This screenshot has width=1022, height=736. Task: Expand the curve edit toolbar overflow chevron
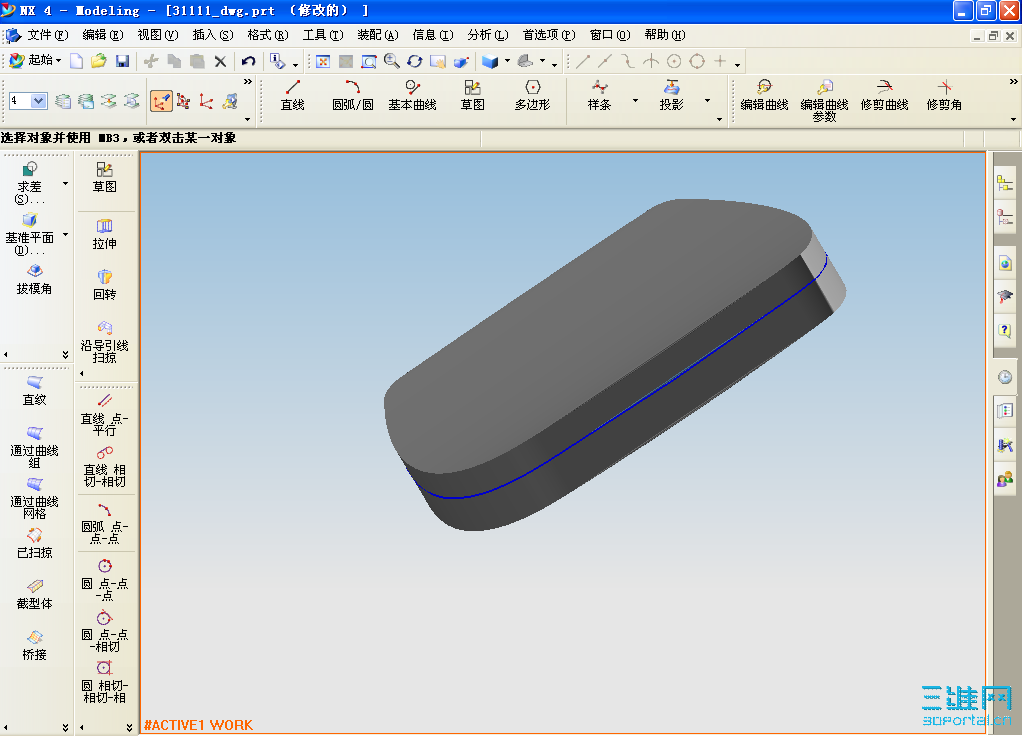1013,81
